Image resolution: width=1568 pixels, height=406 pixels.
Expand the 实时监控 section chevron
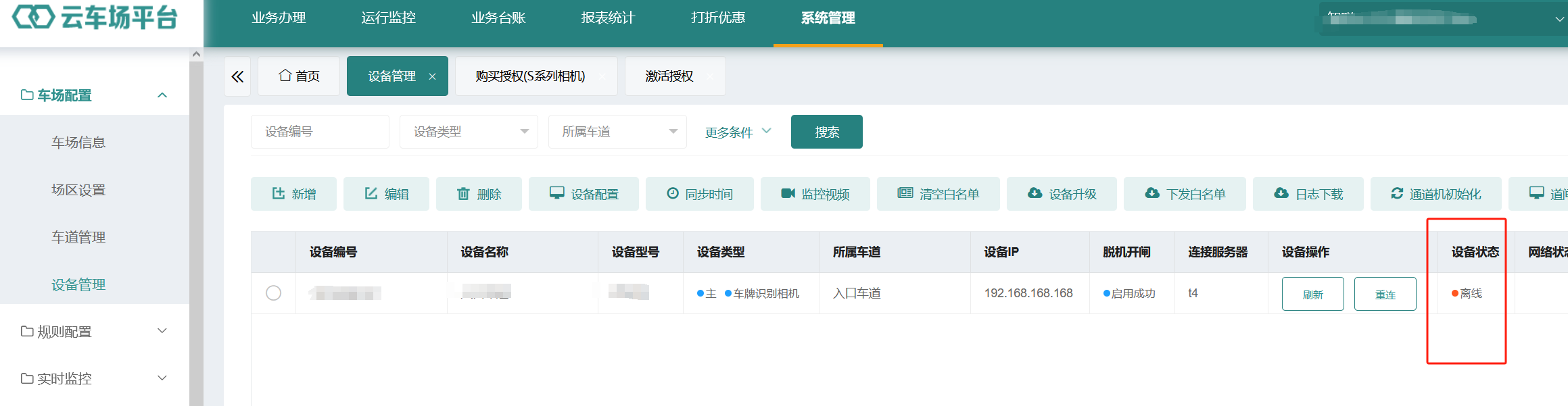click(x=162, y=378)
